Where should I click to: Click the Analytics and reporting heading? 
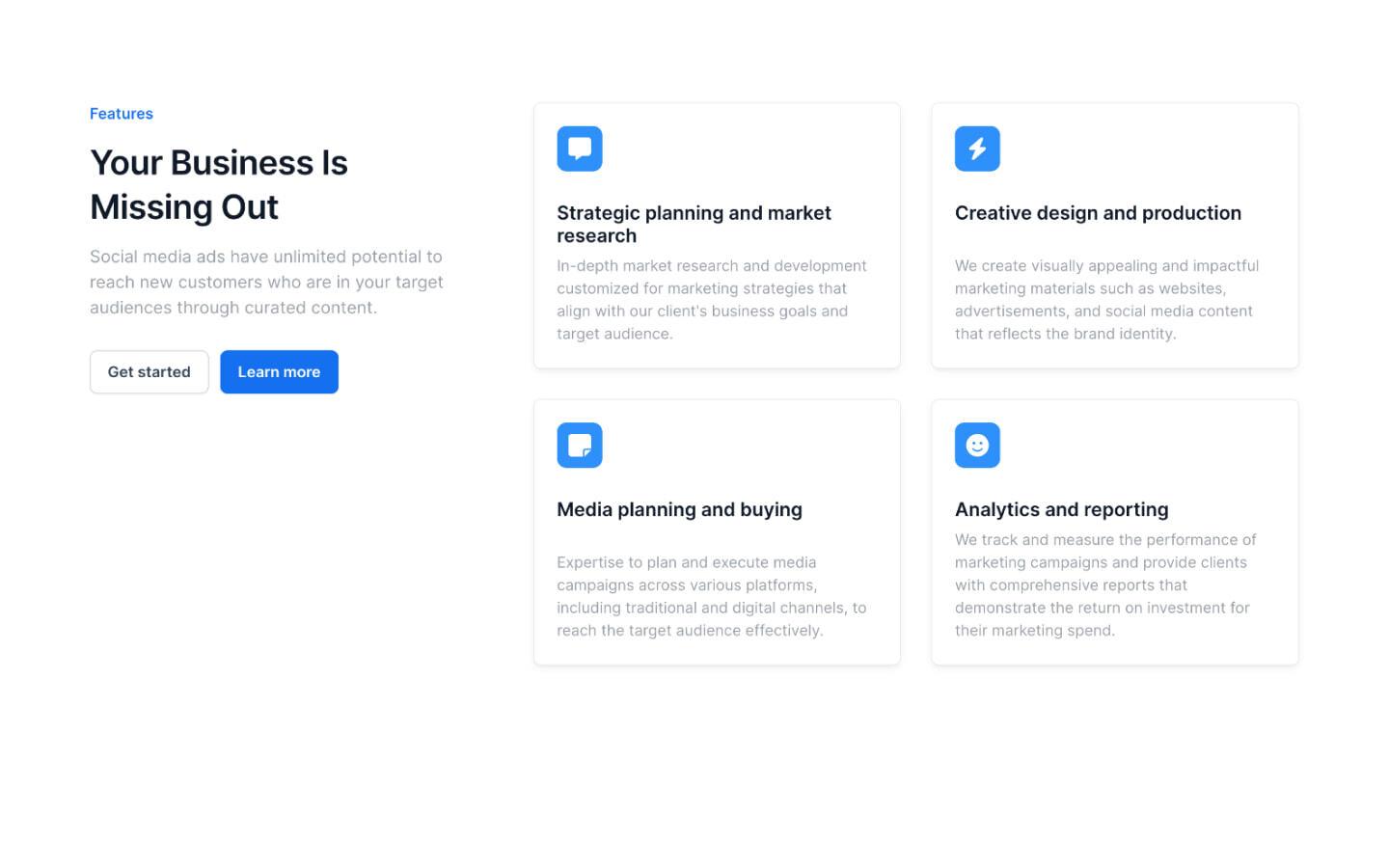(1061, 509)
